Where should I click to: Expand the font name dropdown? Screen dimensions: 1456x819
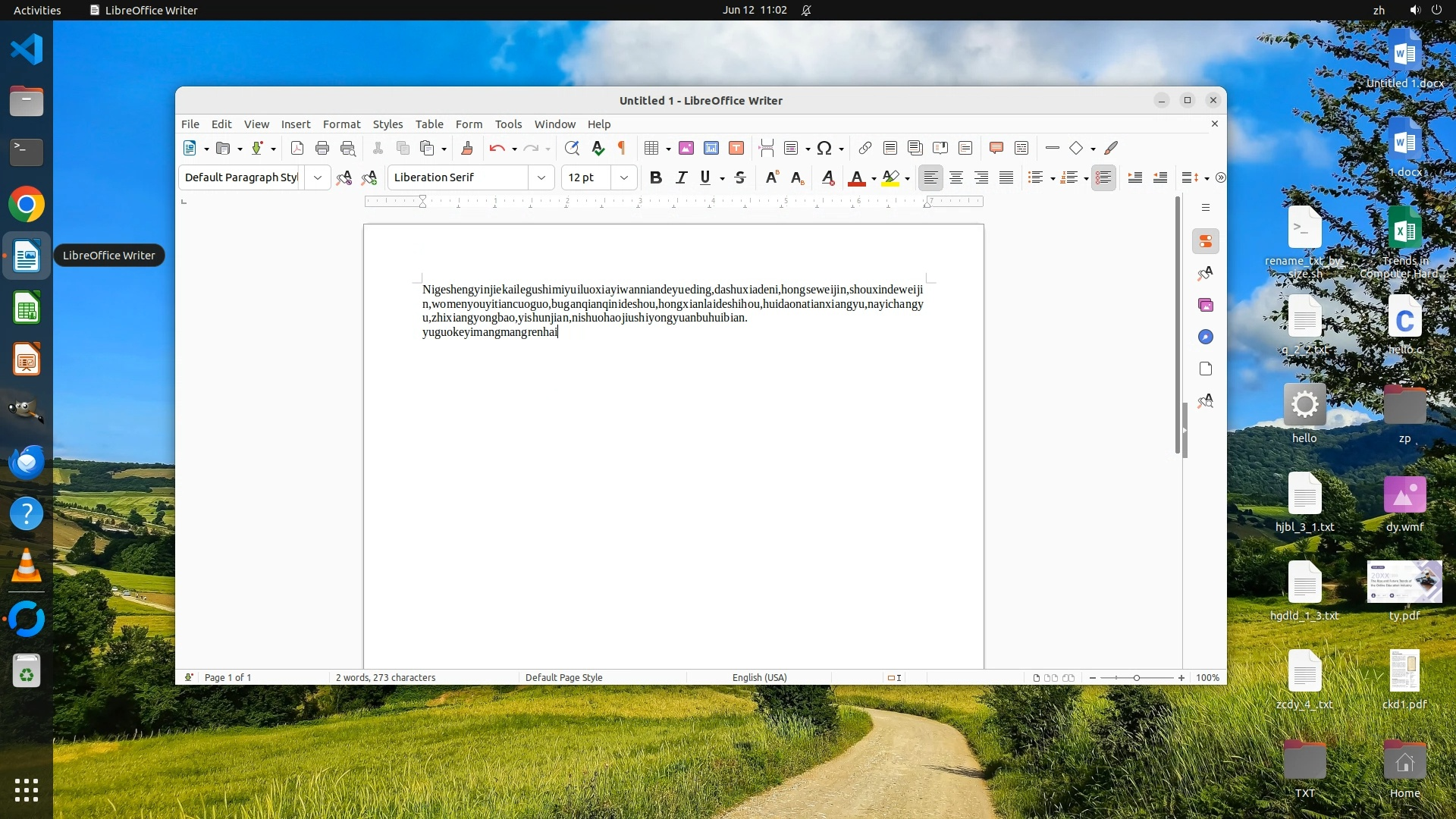point(541,177)
